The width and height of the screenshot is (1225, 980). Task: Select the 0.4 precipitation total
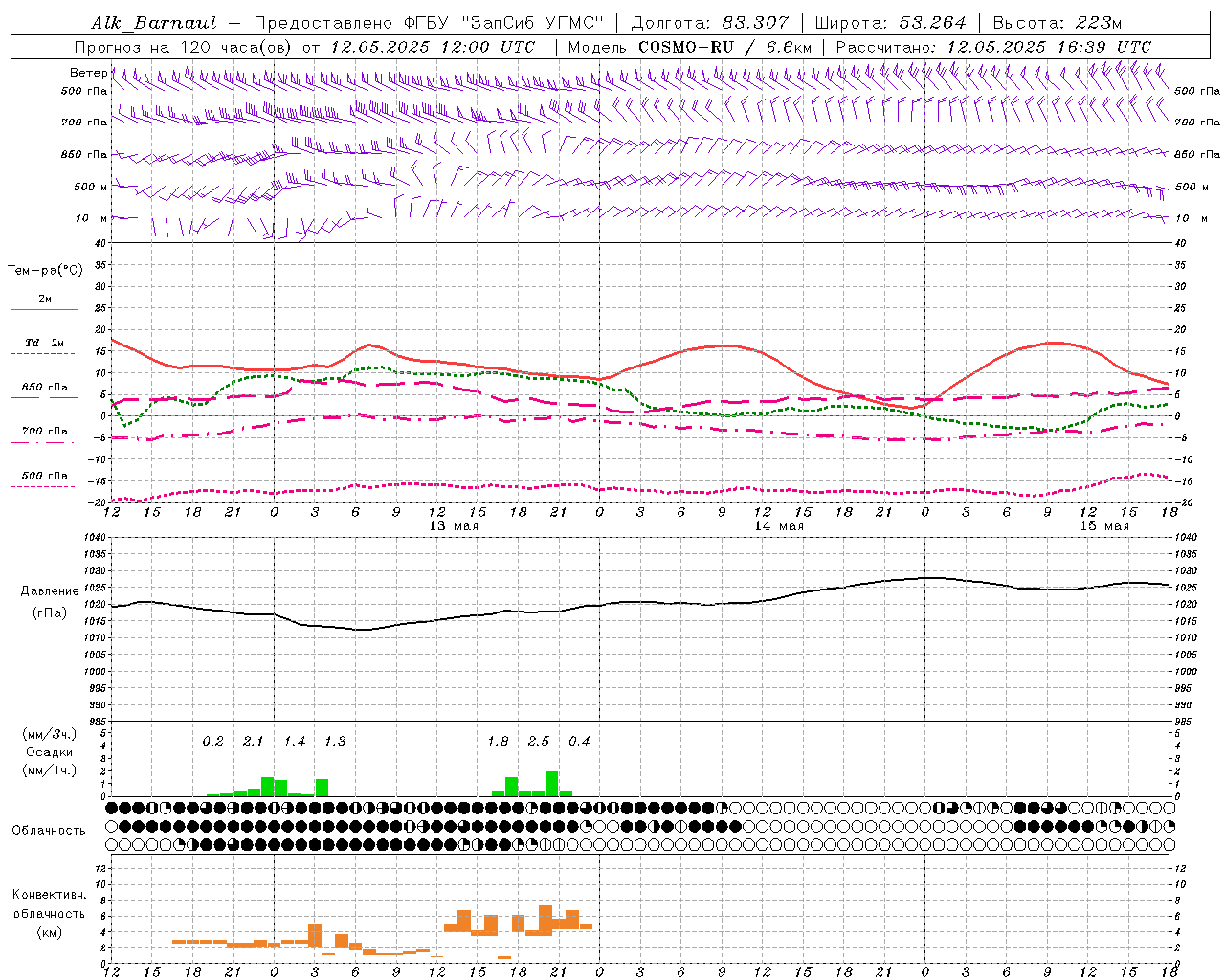click(x=579, y=742)
